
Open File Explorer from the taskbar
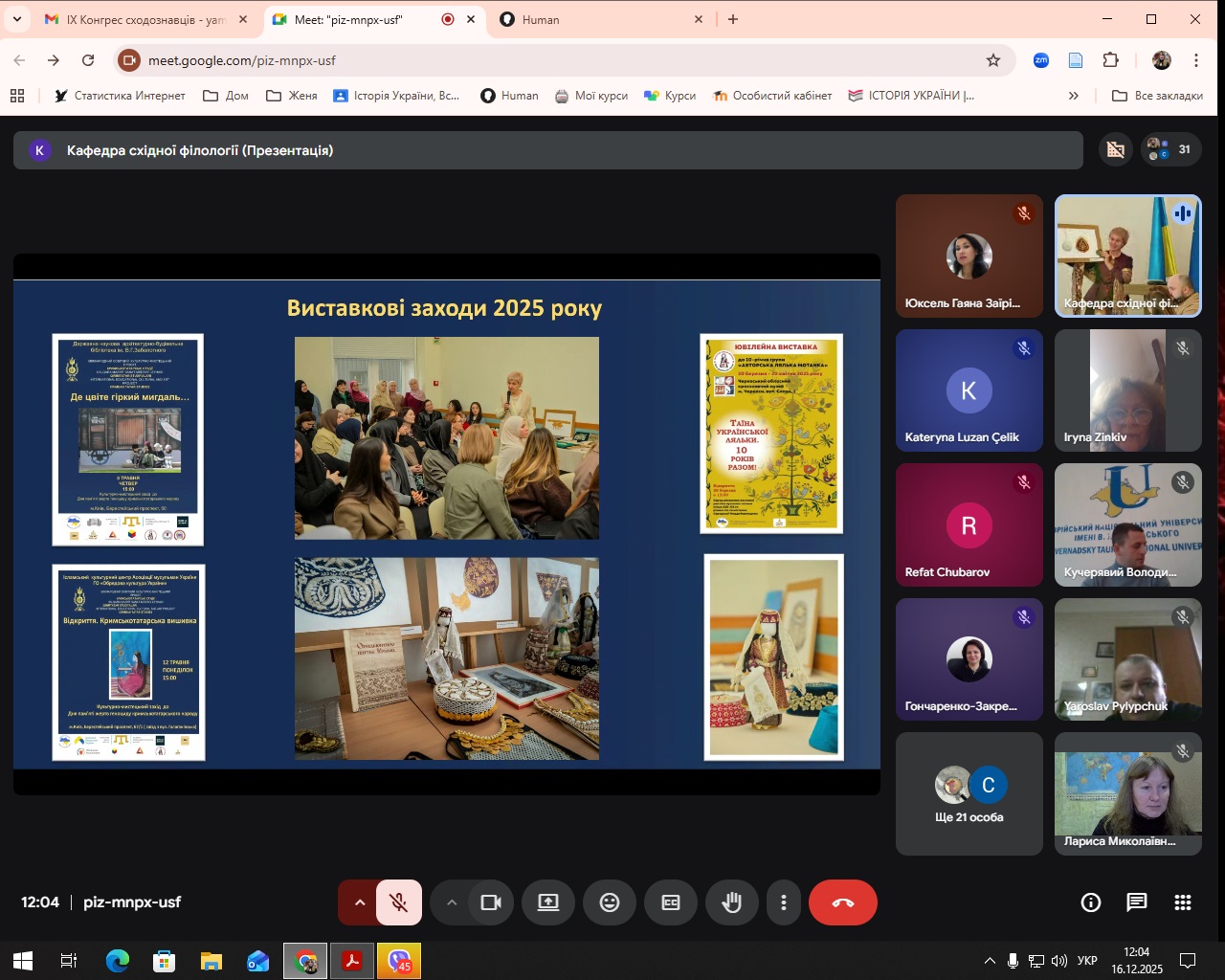coord(212,961)
